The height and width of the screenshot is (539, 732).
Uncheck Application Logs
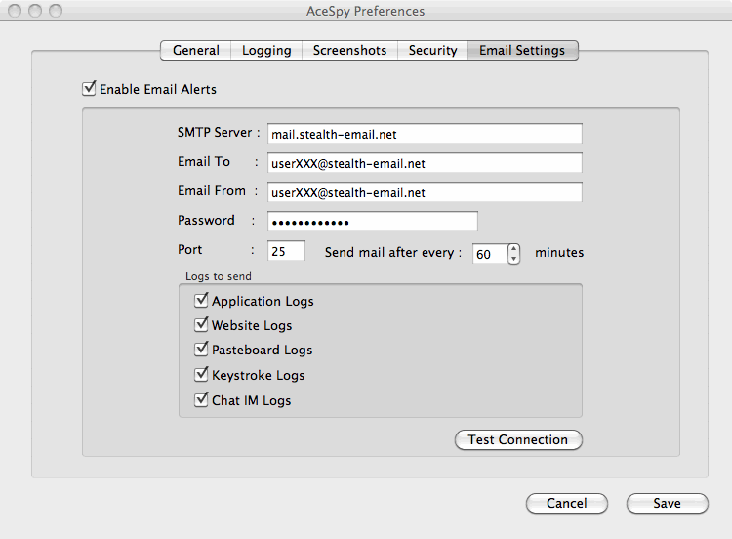tap(202, 300)
